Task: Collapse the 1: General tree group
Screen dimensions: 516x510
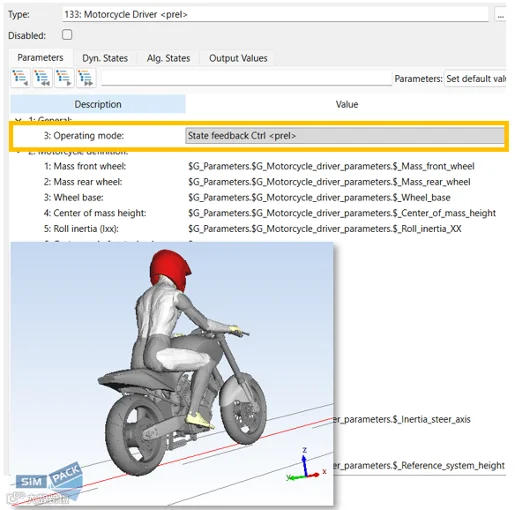Action: coord(18,120)
